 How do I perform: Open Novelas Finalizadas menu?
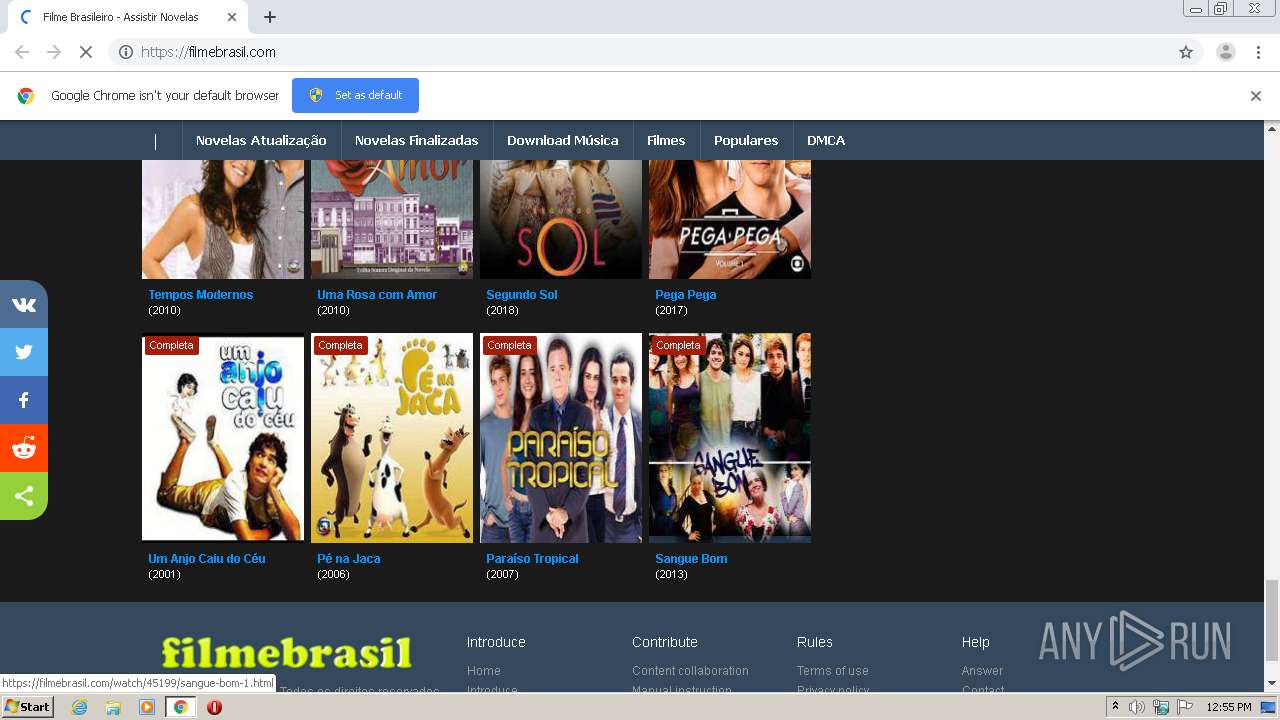pyautogui.click(x=417, y=140)
